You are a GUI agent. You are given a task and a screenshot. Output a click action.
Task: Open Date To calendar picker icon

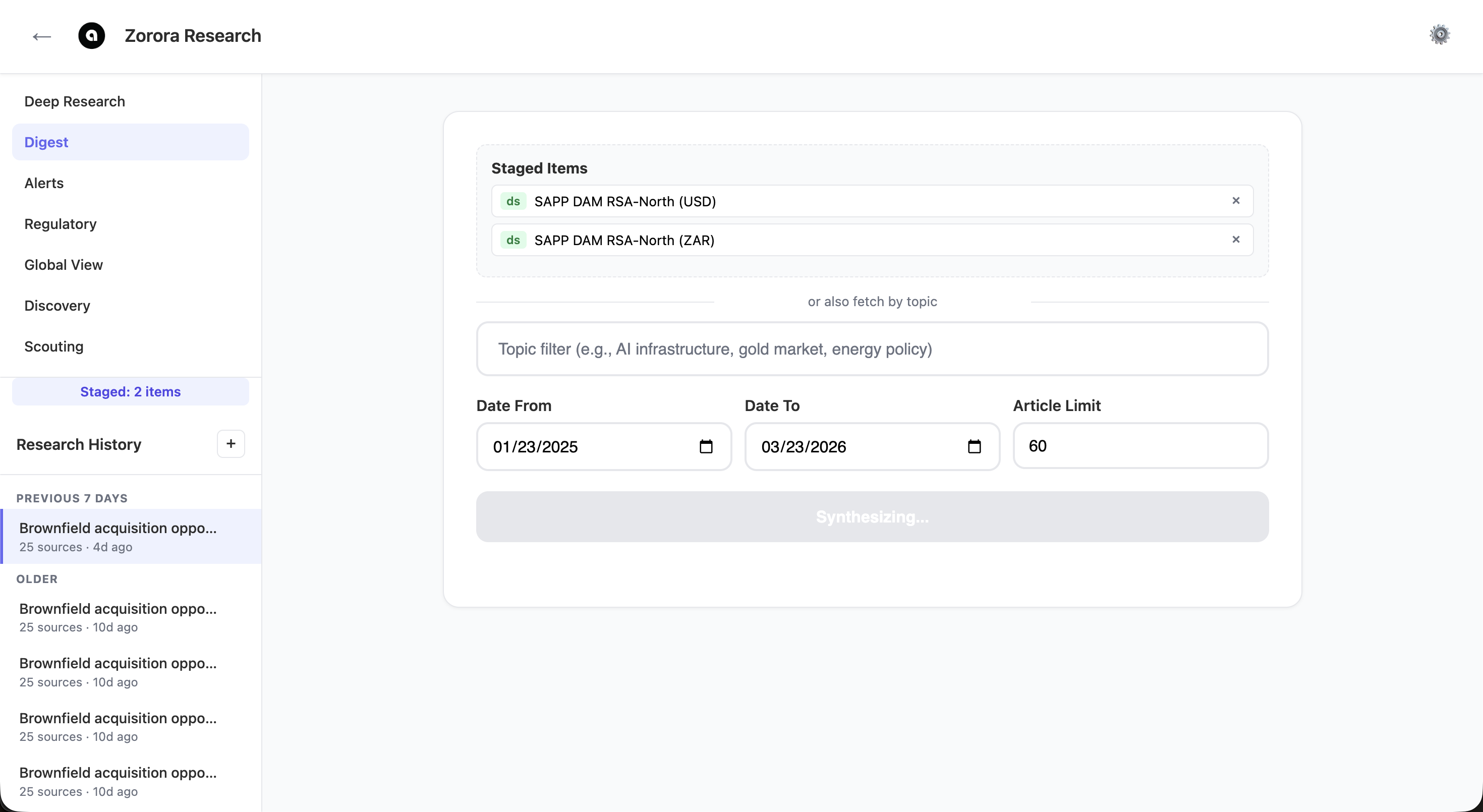[974, 446]
